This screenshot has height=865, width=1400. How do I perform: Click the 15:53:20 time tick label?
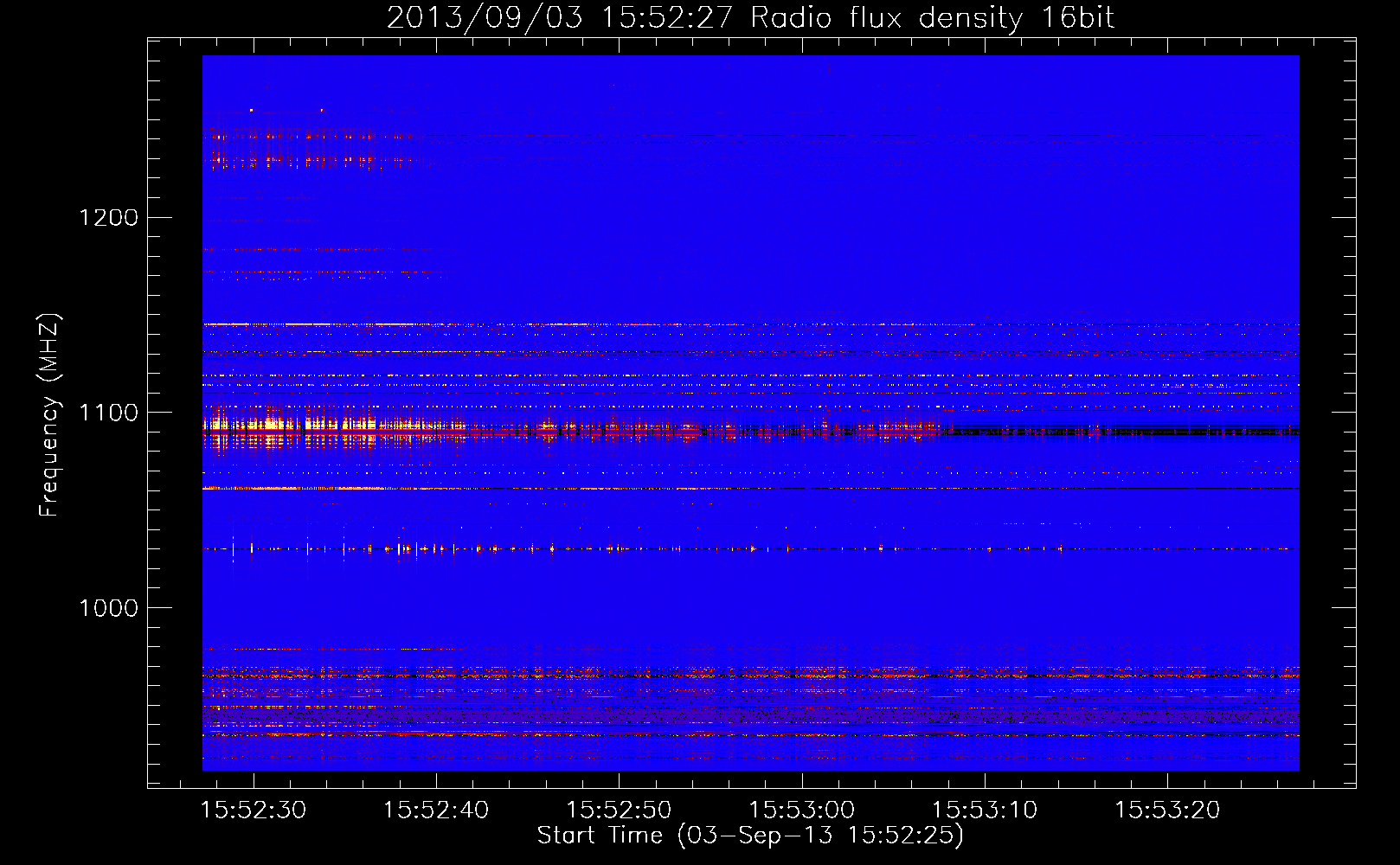1167,811
